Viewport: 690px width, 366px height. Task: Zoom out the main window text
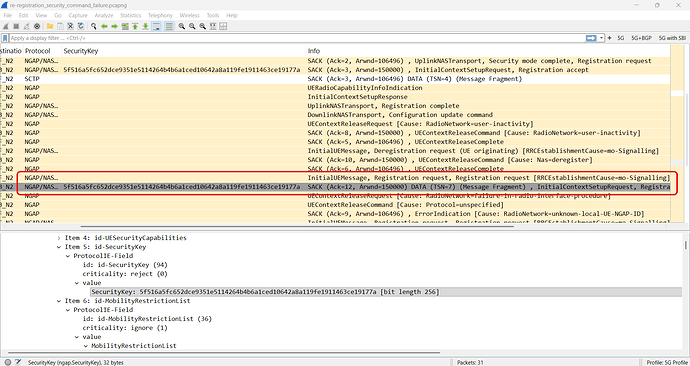coord(192,26)
